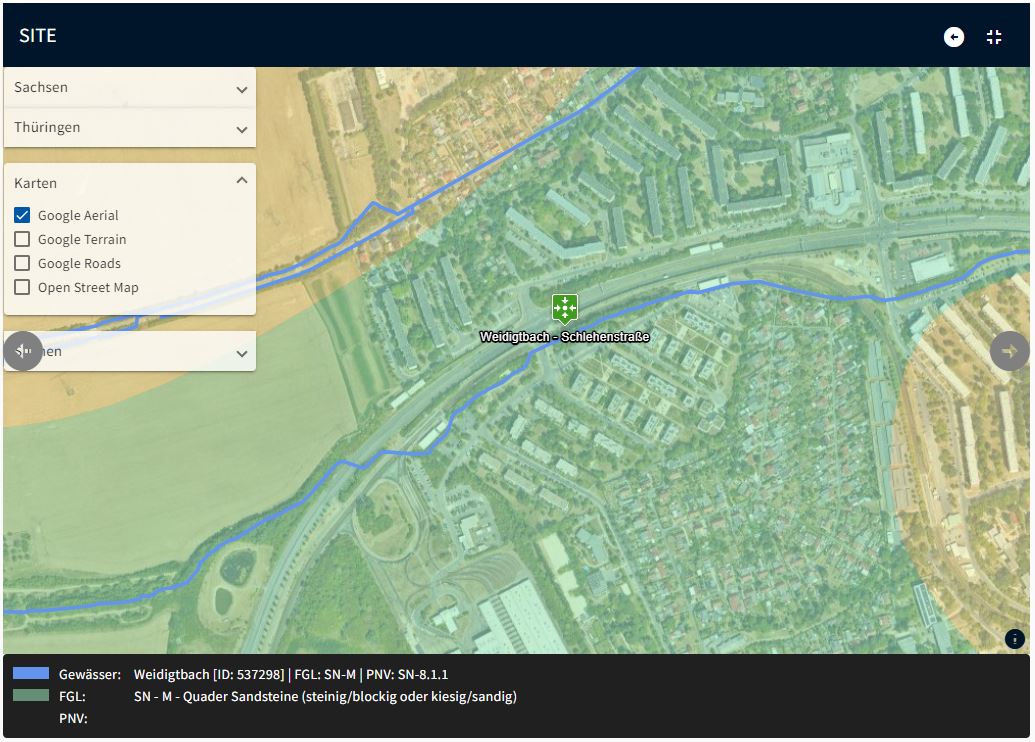Tick the Open Street Map checkbox

22,287
